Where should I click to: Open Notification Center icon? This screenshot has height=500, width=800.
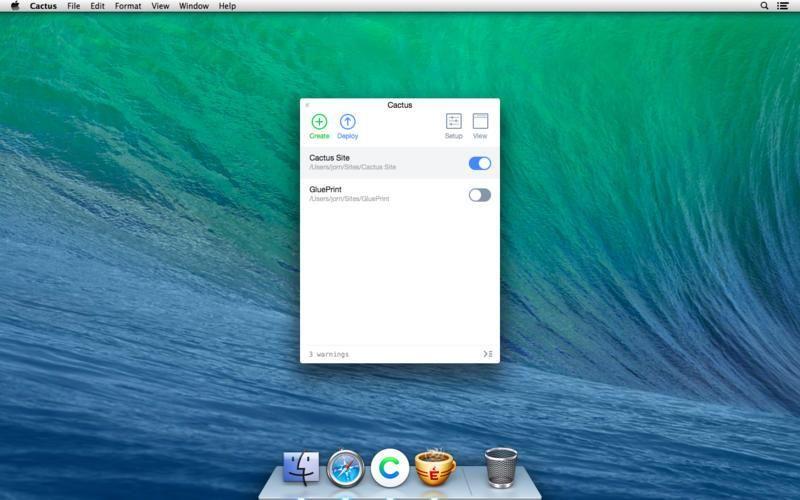(x=783, y=6)
